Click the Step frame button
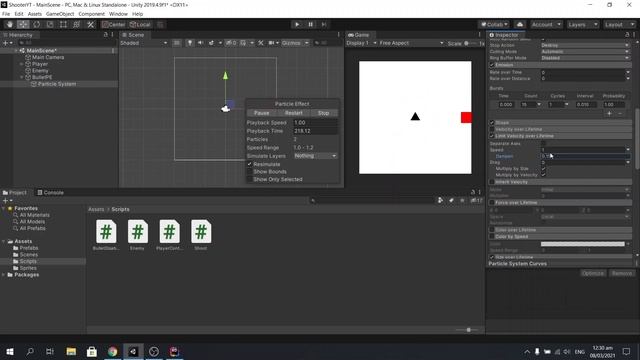The height and width of the screenshot is (360, 640). tap(324, 24)
